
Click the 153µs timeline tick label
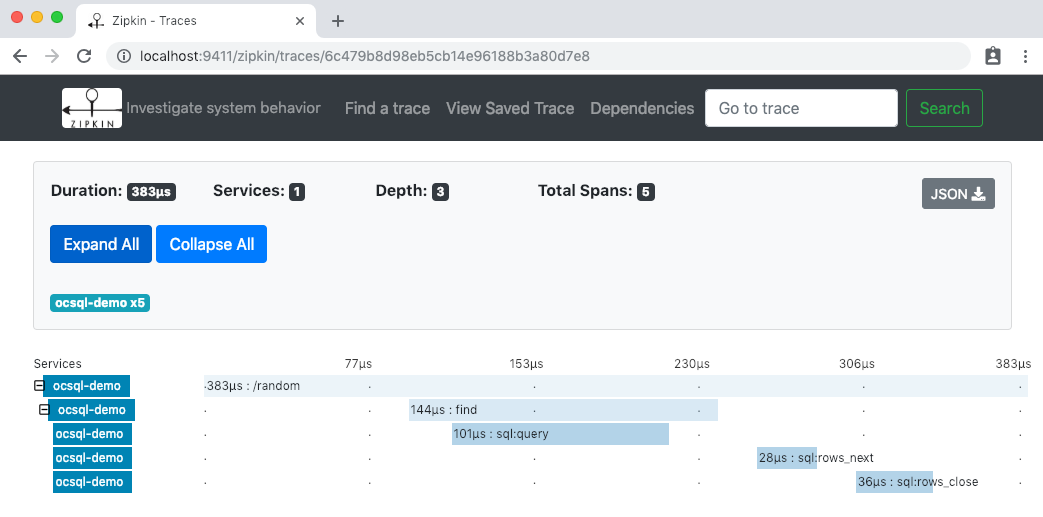point(526,364)
